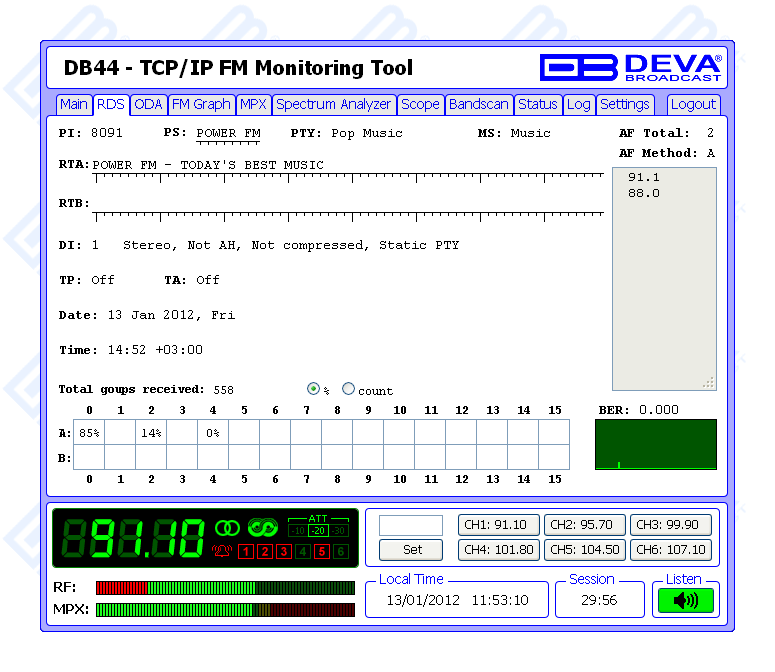Click the RDS infinity-loop indicator
The height and width of the screenshot is (672, 775).
(262, 527)
